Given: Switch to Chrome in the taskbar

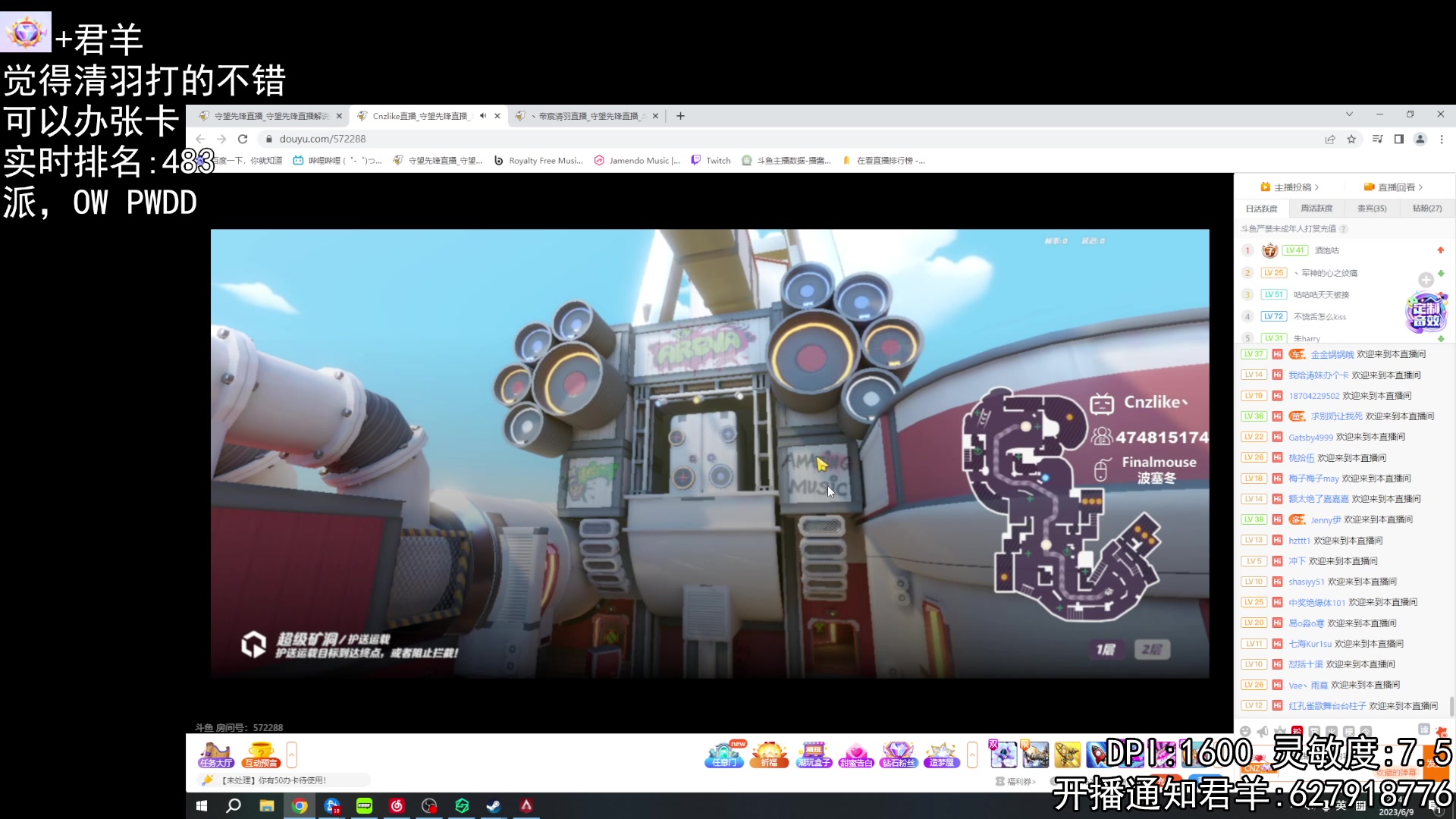Looking at the screenshot, I should (300, 806).
